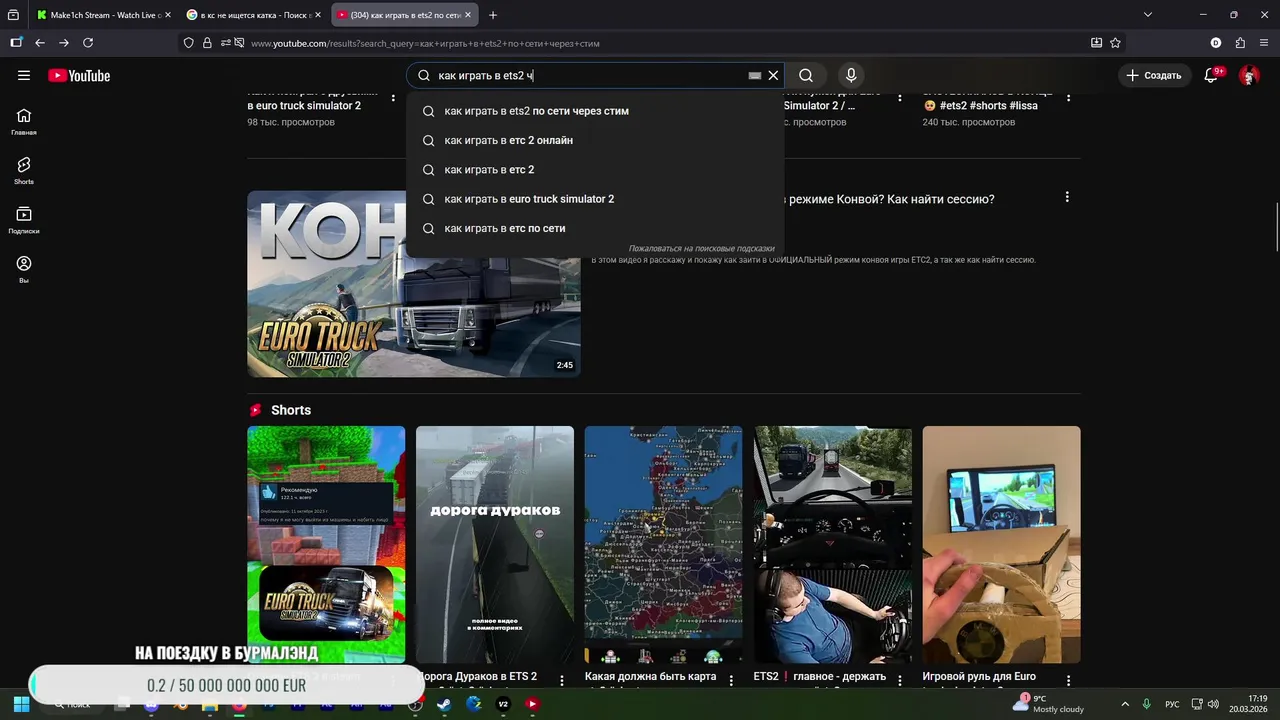Select suggestion 'как играть в етс 2'
The width and height of the screenshot is (1280, 720).
[x=595, y=170]
